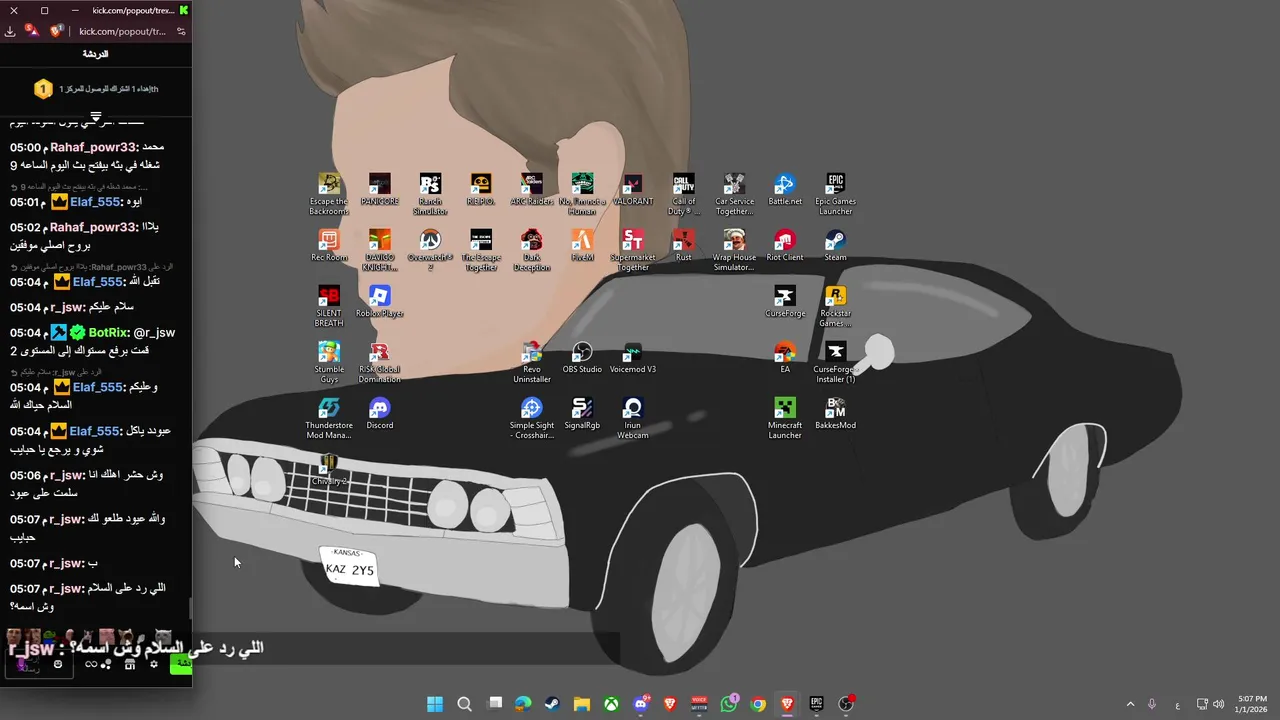This screenshot has width=1280, height=720.
Task: Open Brave Shields icon in address bar
Action: [56, 31]
